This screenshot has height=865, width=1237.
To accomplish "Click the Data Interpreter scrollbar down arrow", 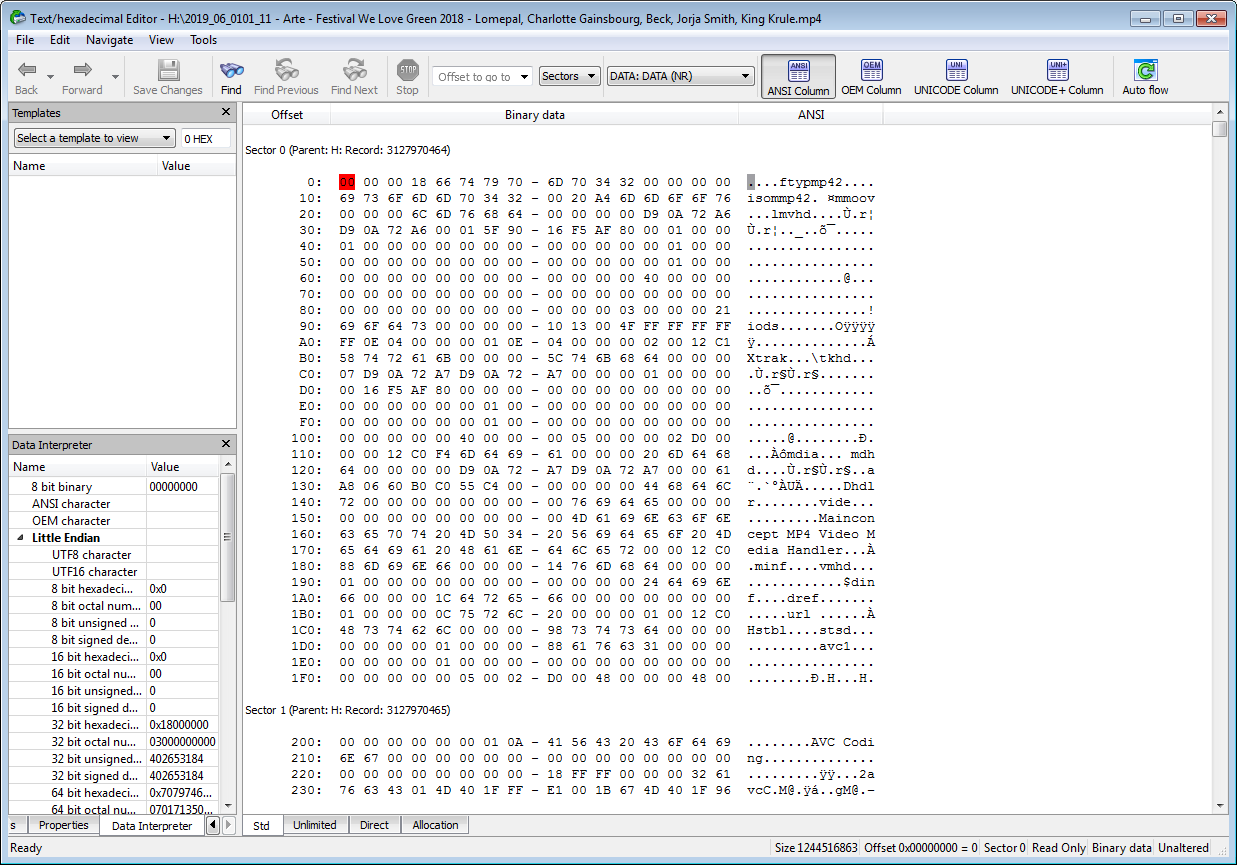I will (x=227, y=806).
